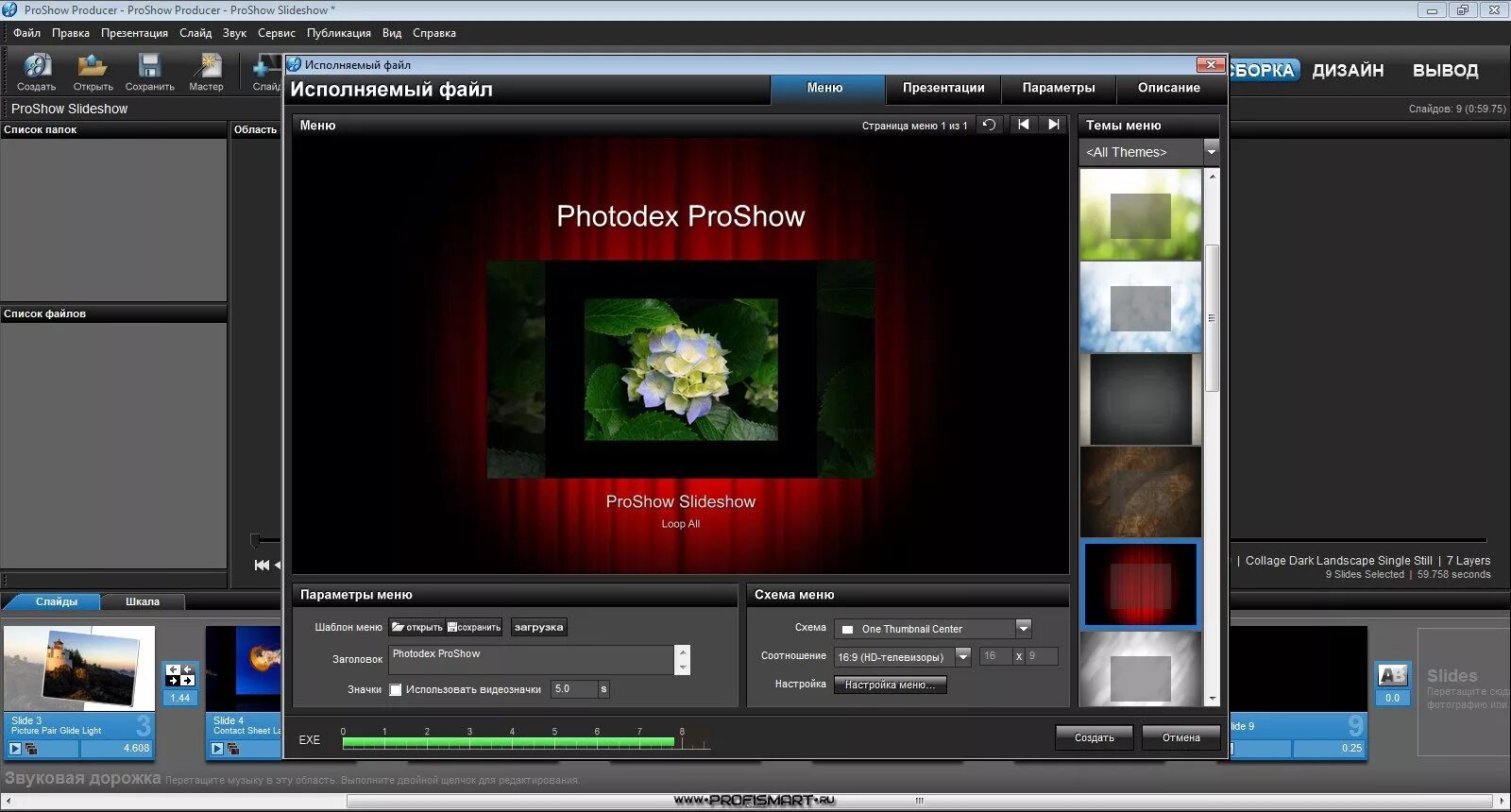The width and height of the screenshot is (1511, 812).
Task: Click the hydrangea thumbnail in menu preview
Action: tap(681, 369)
